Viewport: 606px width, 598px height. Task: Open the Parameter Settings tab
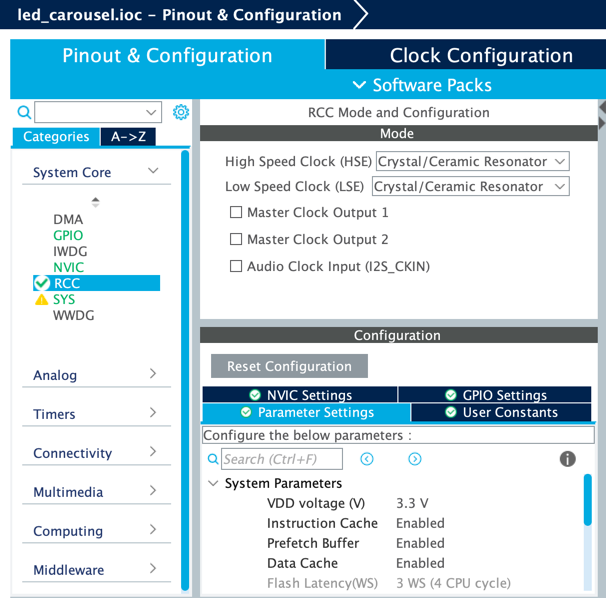306,412
